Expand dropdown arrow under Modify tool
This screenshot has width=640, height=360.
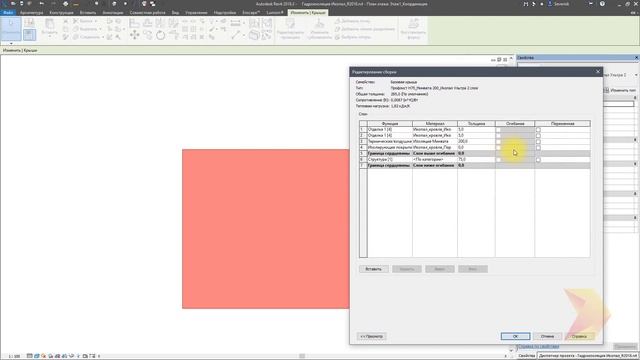(x=11, y=43)
